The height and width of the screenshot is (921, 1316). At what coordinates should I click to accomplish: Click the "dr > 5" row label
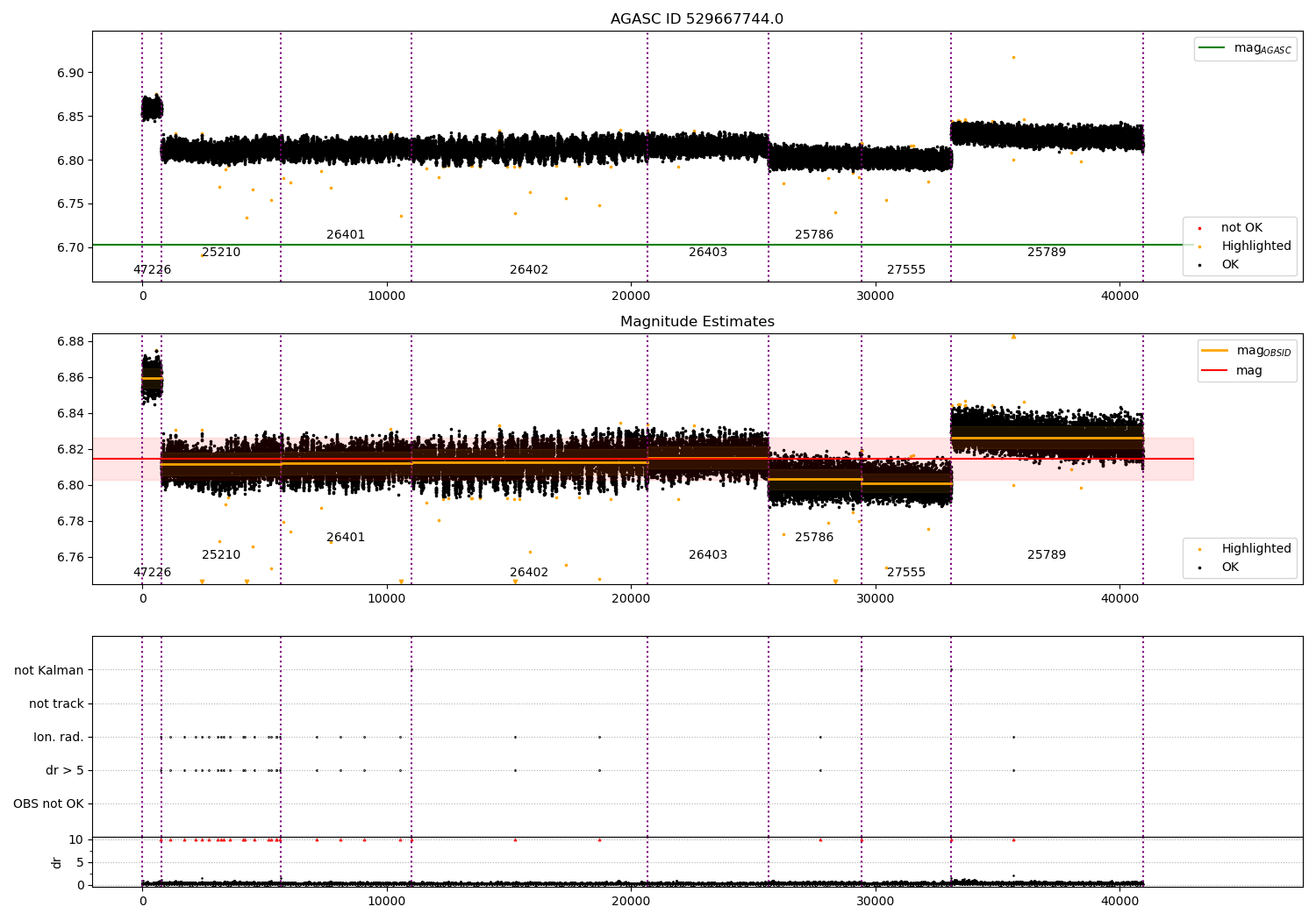coord(65,770)
